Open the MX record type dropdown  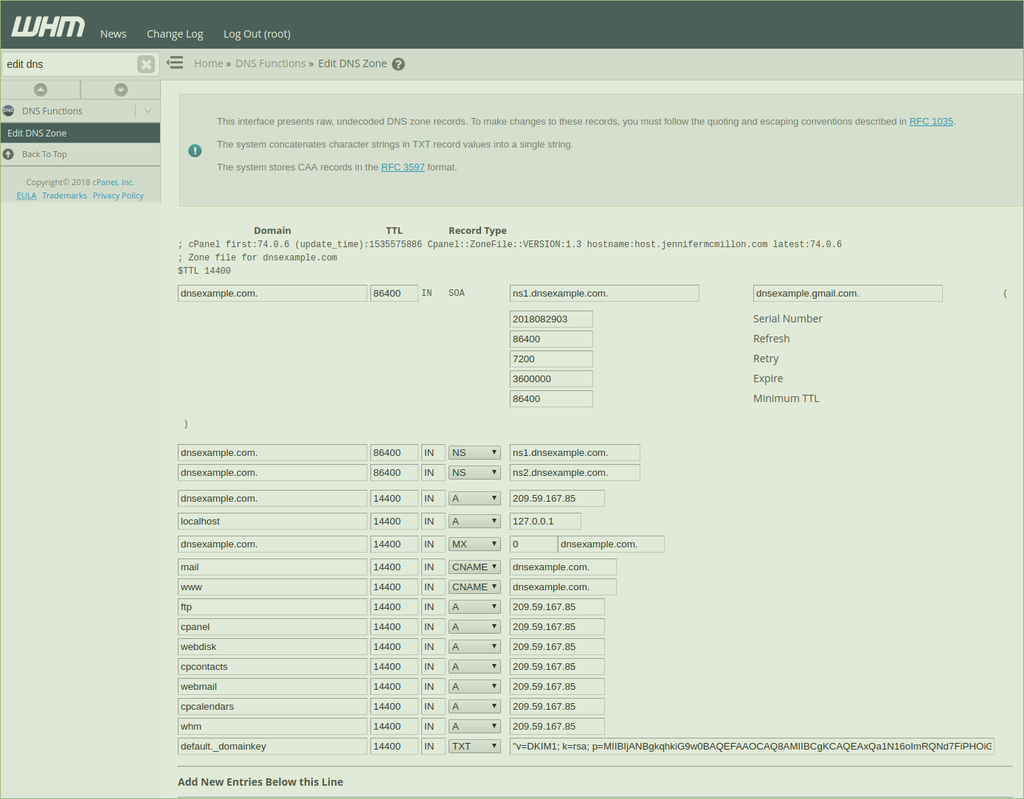(474, 543)
